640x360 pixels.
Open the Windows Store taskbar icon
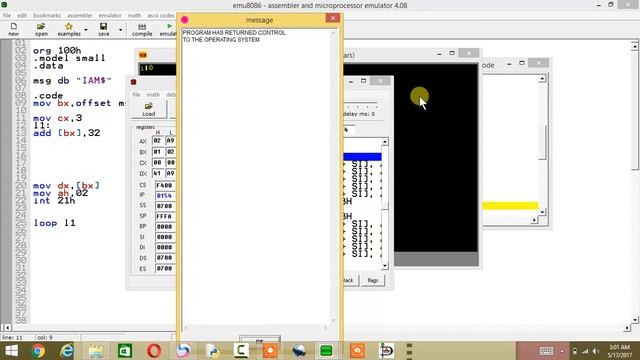click(125, 351)
